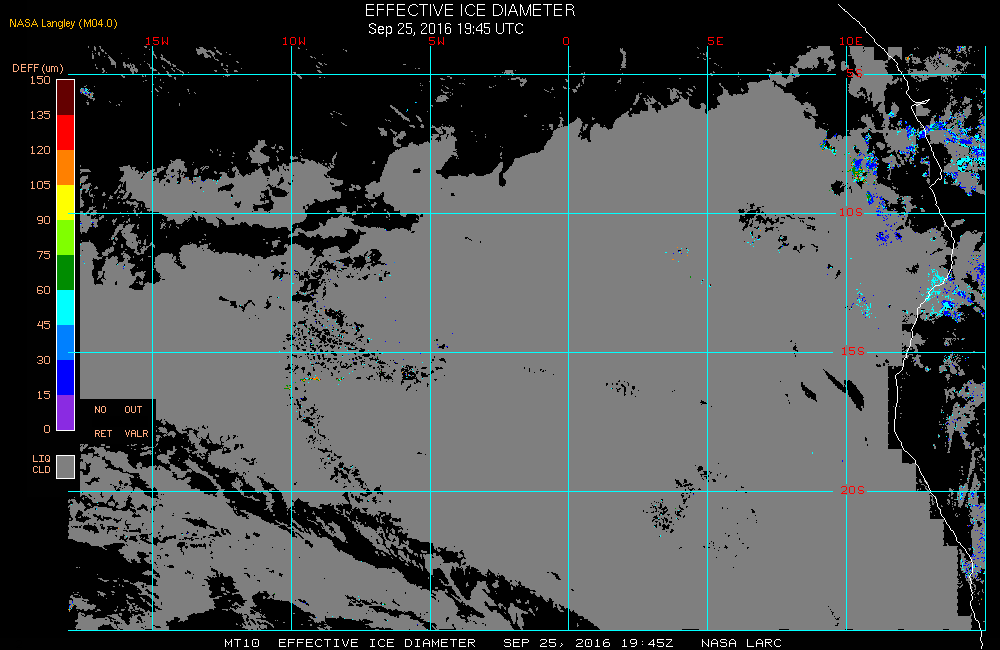1000x650 pixels.
Task: Click the orange 105-120 color band
Action: click(x=66, y=167)
